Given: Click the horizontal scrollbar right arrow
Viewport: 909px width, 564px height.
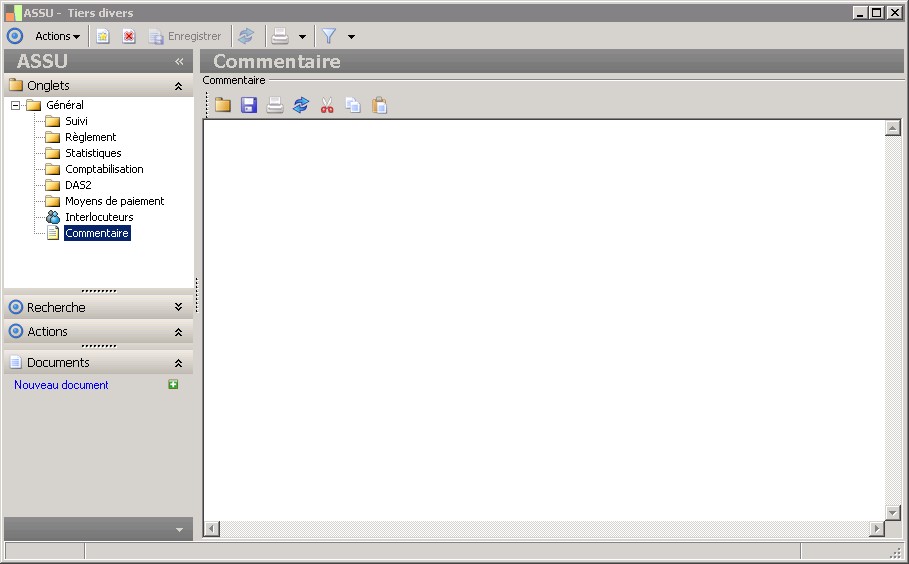Looking at the screenshot, I should [x=877, y=529].
